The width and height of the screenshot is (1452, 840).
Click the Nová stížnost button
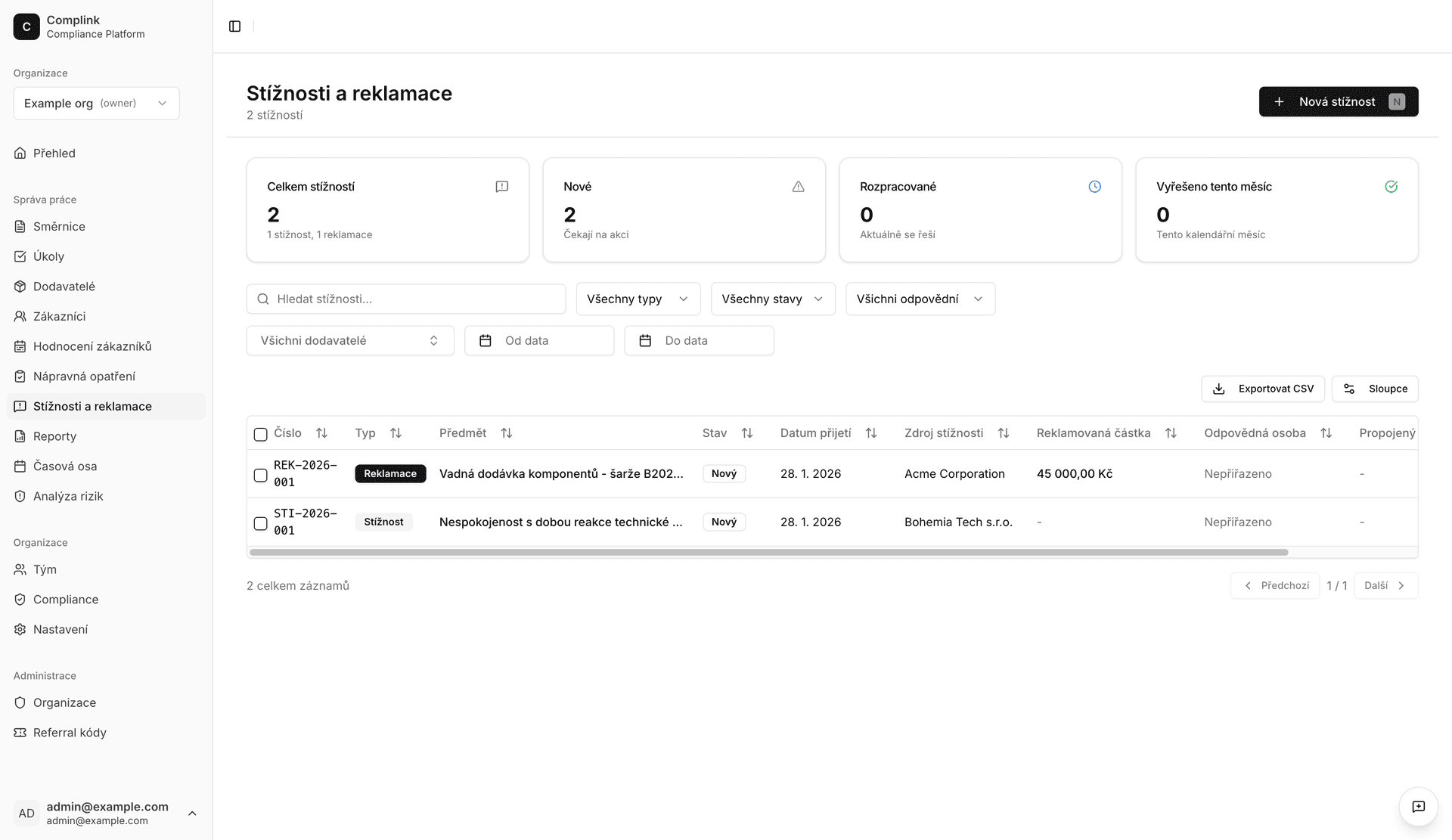(1338, 102)
